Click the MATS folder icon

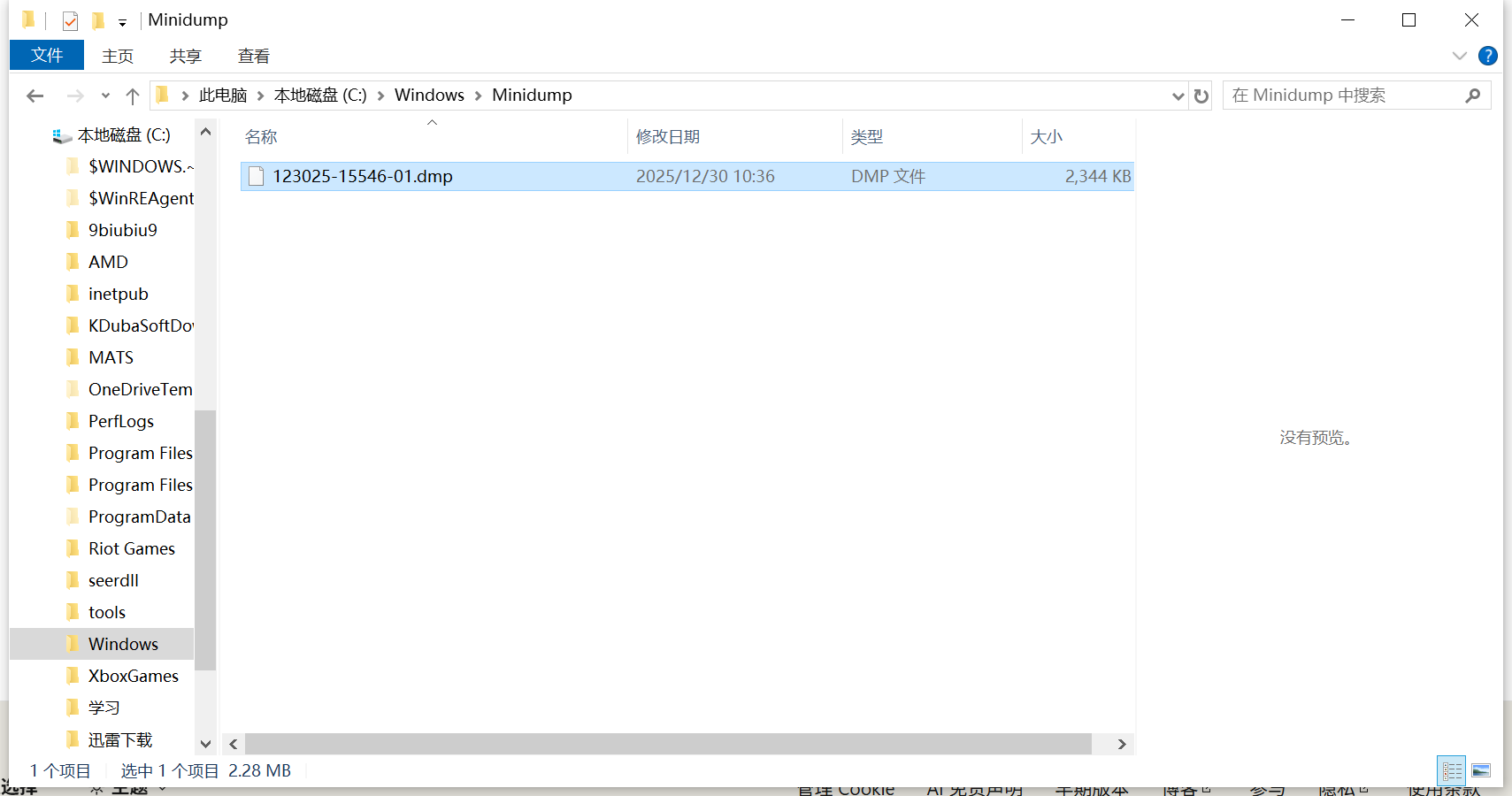coord(73,356)
